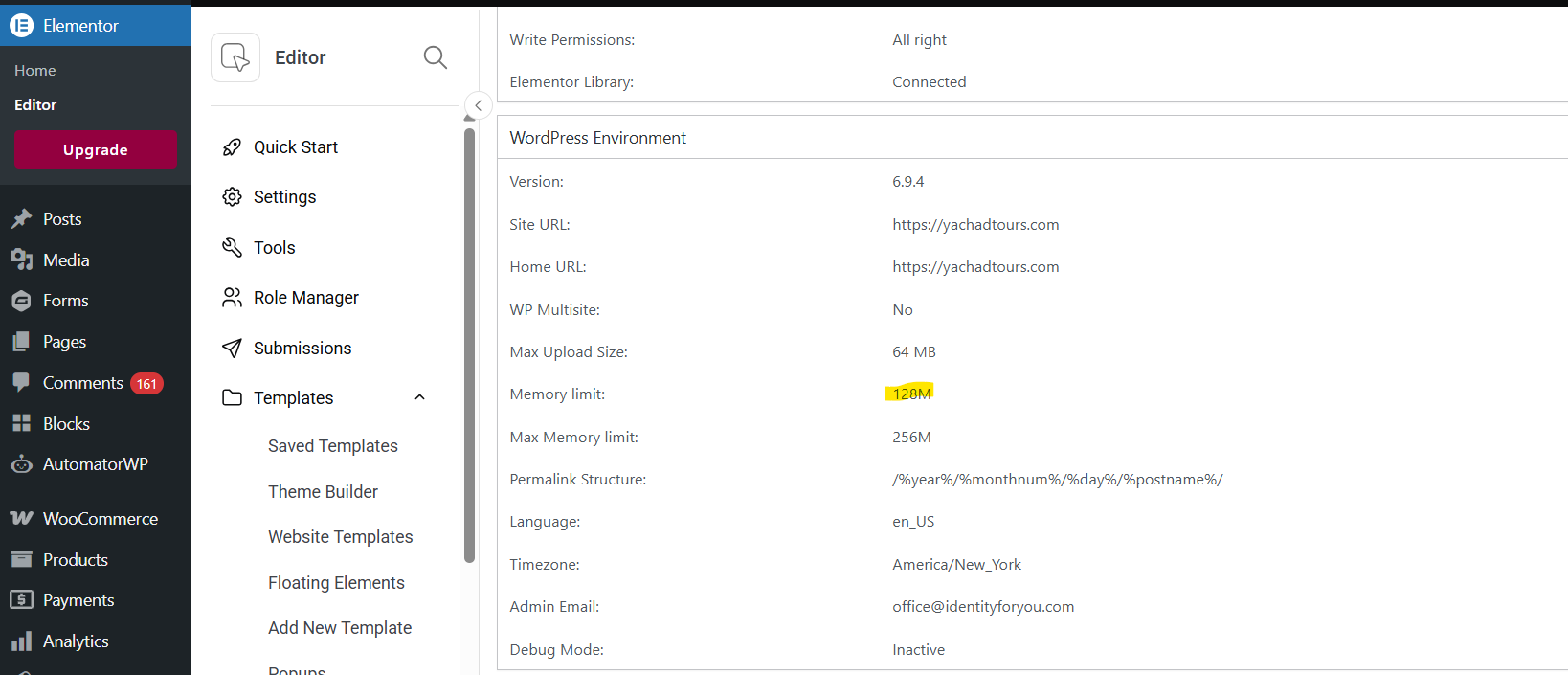Click the Submissions paper plane icon
The height and width of the screenshot is (675, 1568).
click(x=232, y=349)
